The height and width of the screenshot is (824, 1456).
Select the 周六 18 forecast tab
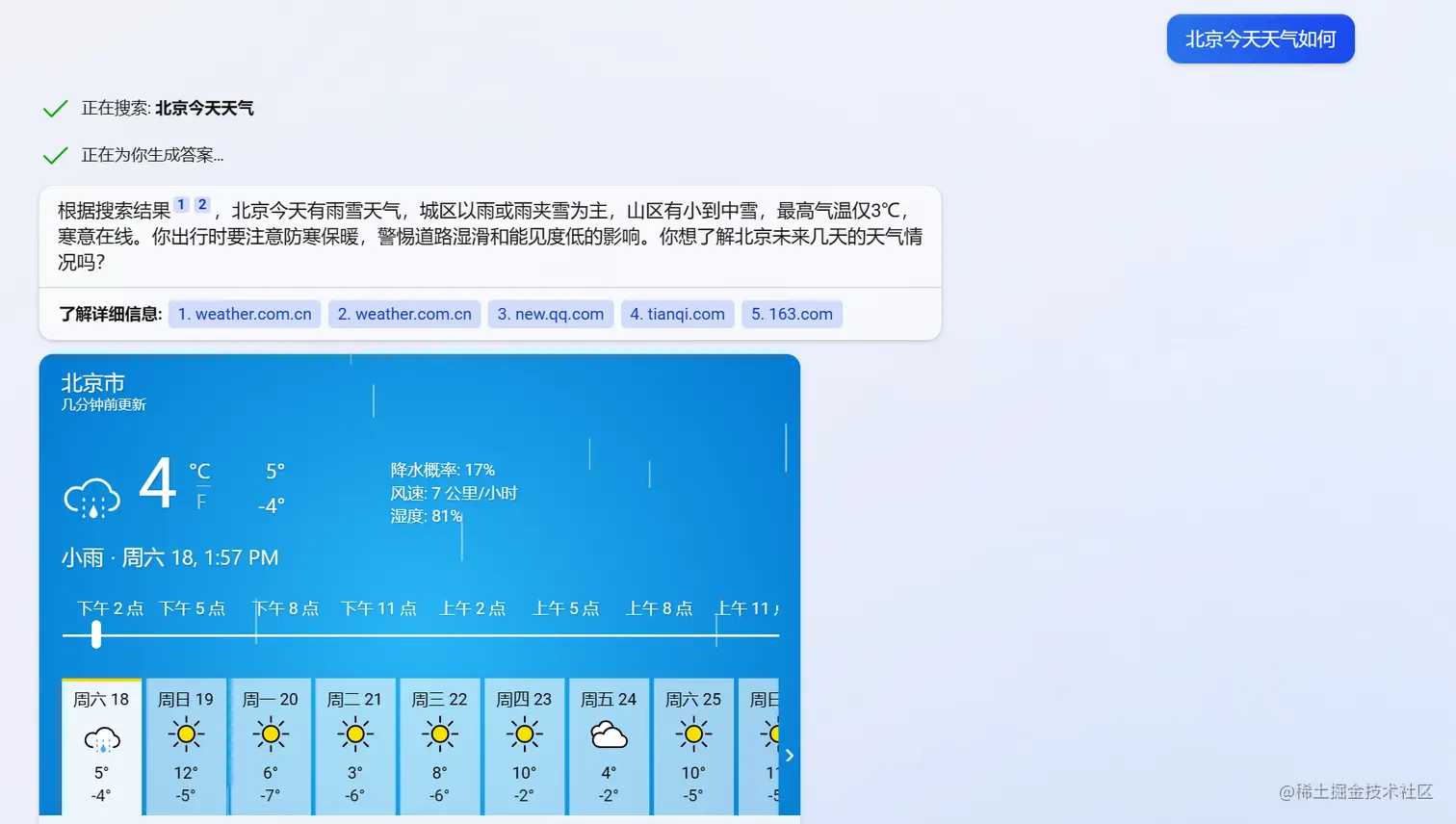coord(101,747)
